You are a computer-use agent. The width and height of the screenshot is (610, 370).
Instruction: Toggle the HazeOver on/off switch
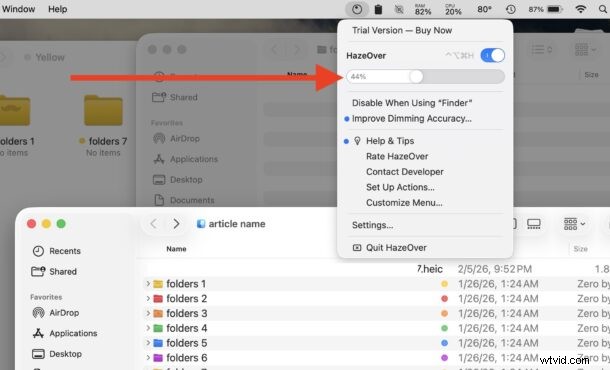pos(493,56)
